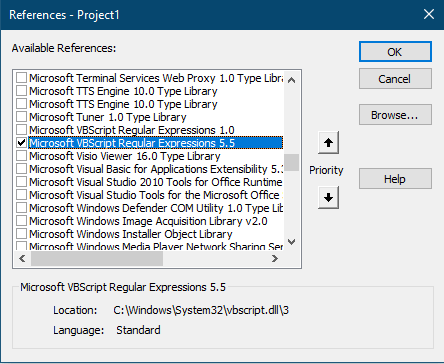Click the list's vertical scroll down arrow
Viewport: 444px width, 364px height.
pos(291,242)
